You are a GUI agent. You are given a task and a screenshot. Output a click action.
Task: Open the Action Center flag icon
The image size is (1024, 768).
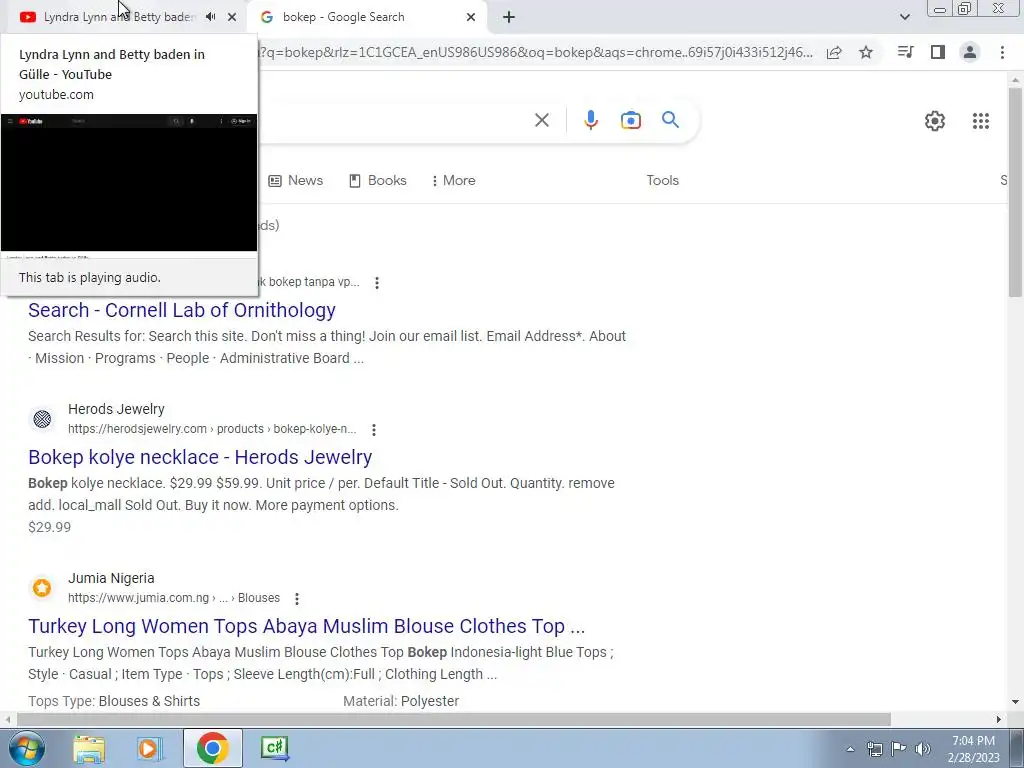(x=899, y=749)
